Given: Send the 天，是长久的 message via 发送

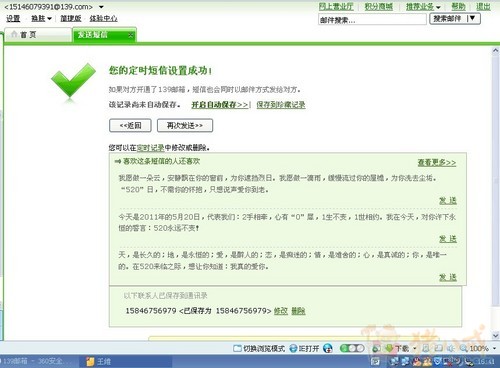Looking at the screenshot, I should pyautogui.click(x=448, y=277).
